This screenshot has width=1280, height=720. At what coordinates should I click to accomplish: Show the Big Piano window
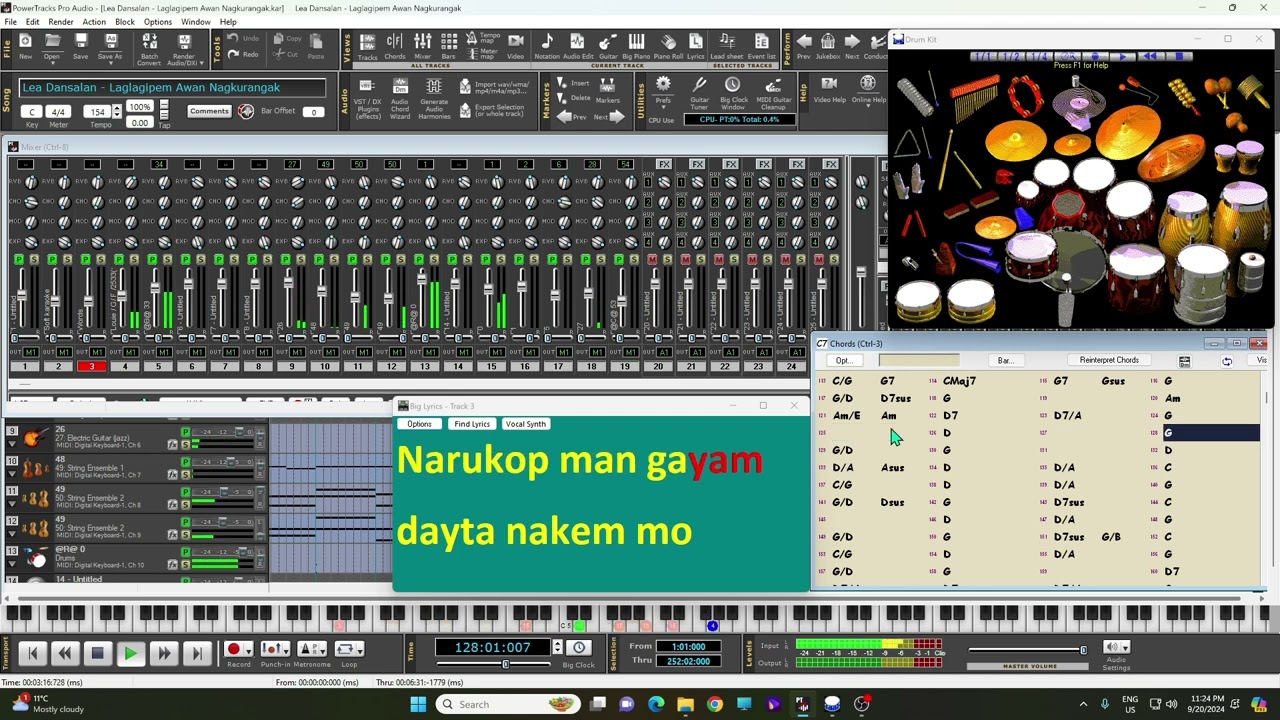tap(636, 46)
